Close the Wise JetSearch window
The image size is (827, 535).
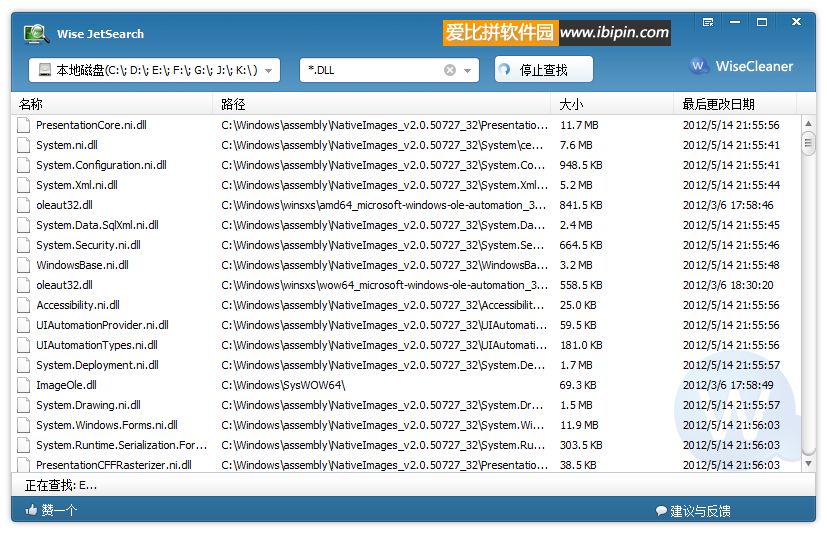point(796,22)
